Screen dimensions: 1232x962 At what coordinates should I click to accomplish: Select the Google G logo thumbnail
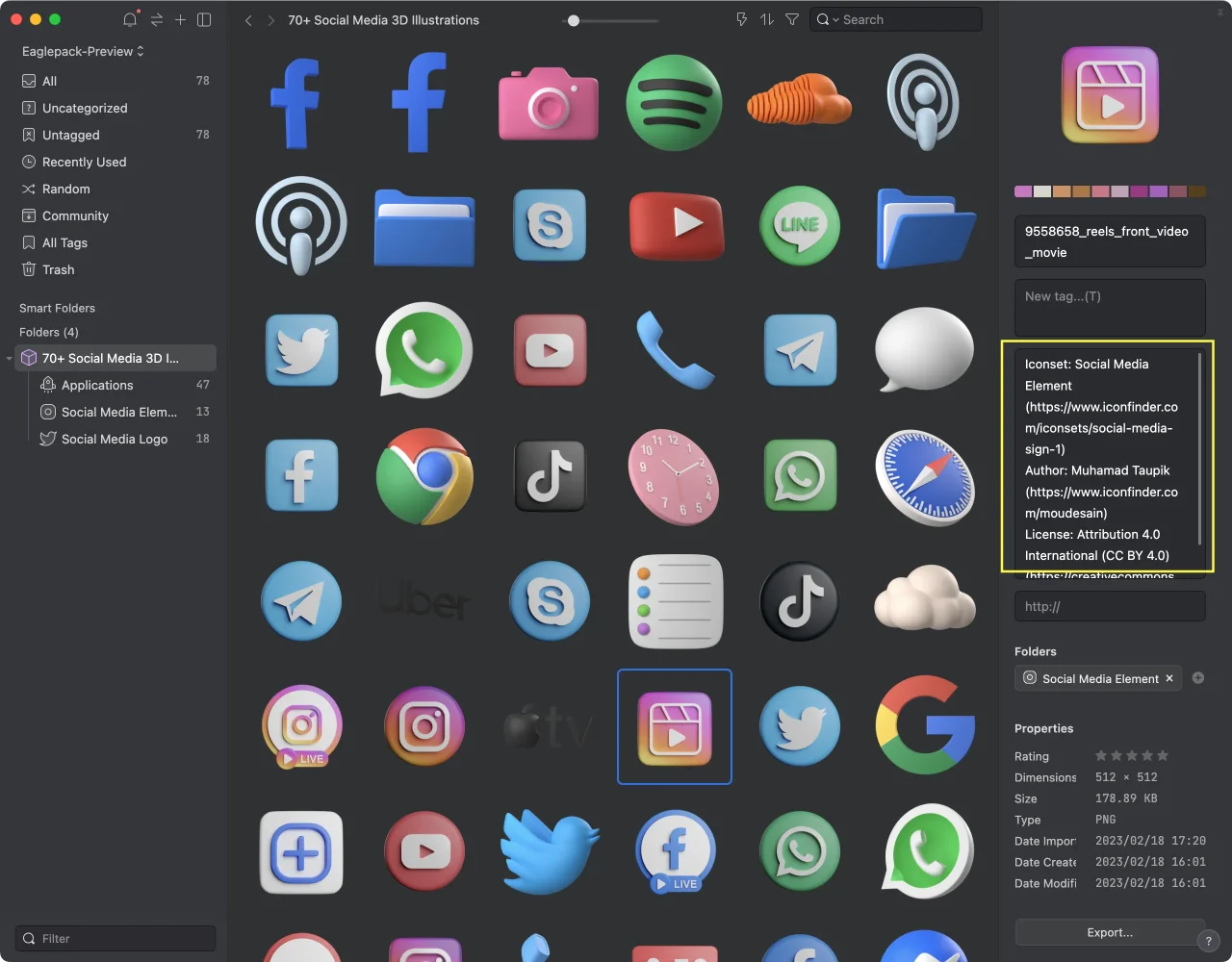coord(925,725)
